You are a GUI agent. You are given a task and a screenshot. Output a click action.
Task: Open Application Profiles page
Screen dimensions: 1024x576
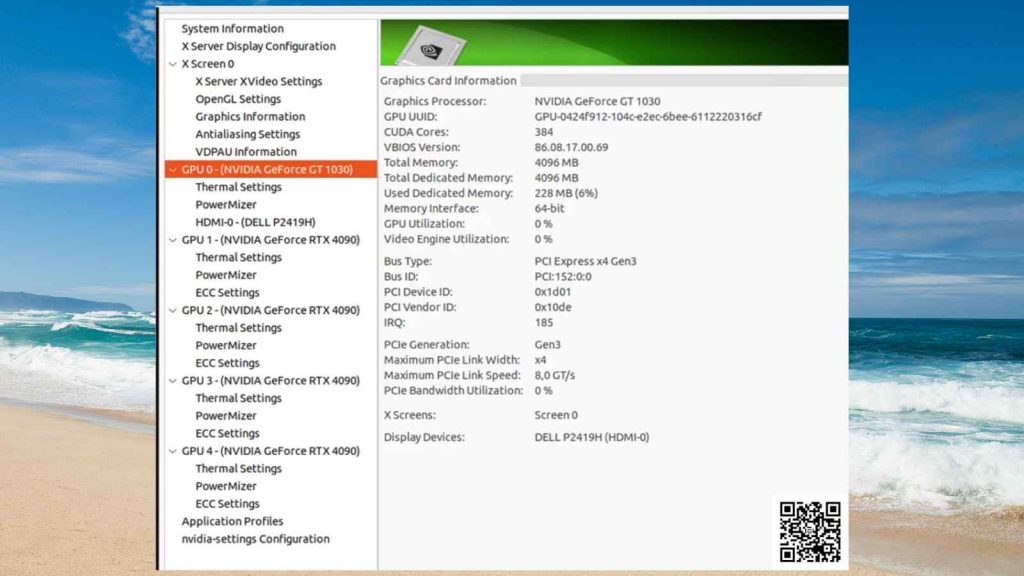tap(232, 522)
